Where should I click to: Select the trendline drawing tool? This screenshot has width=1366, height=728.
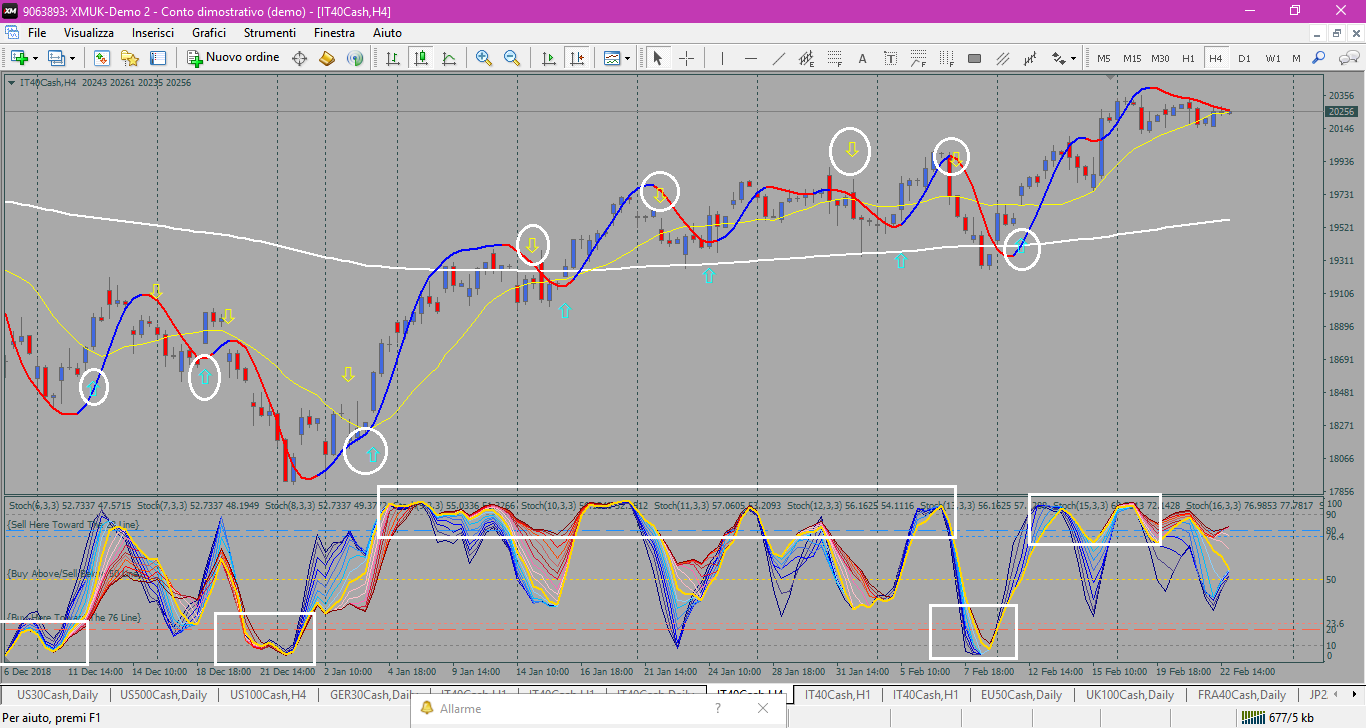778,58
